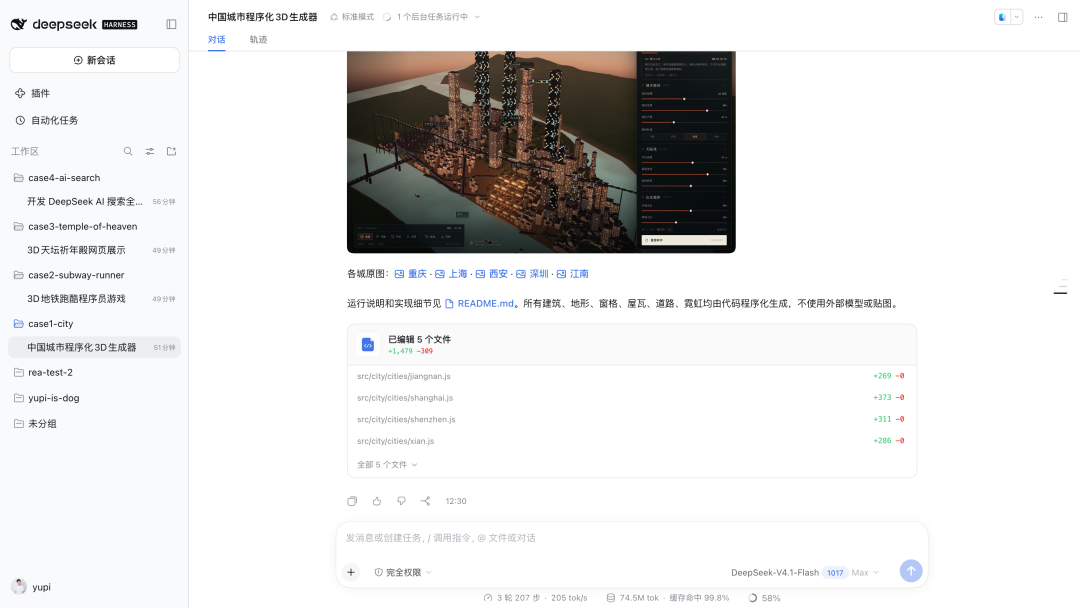Open the Max effort dropdown
Image resolution: width=1080 pixels, height=608 pixels.
[x=865, y=572]
